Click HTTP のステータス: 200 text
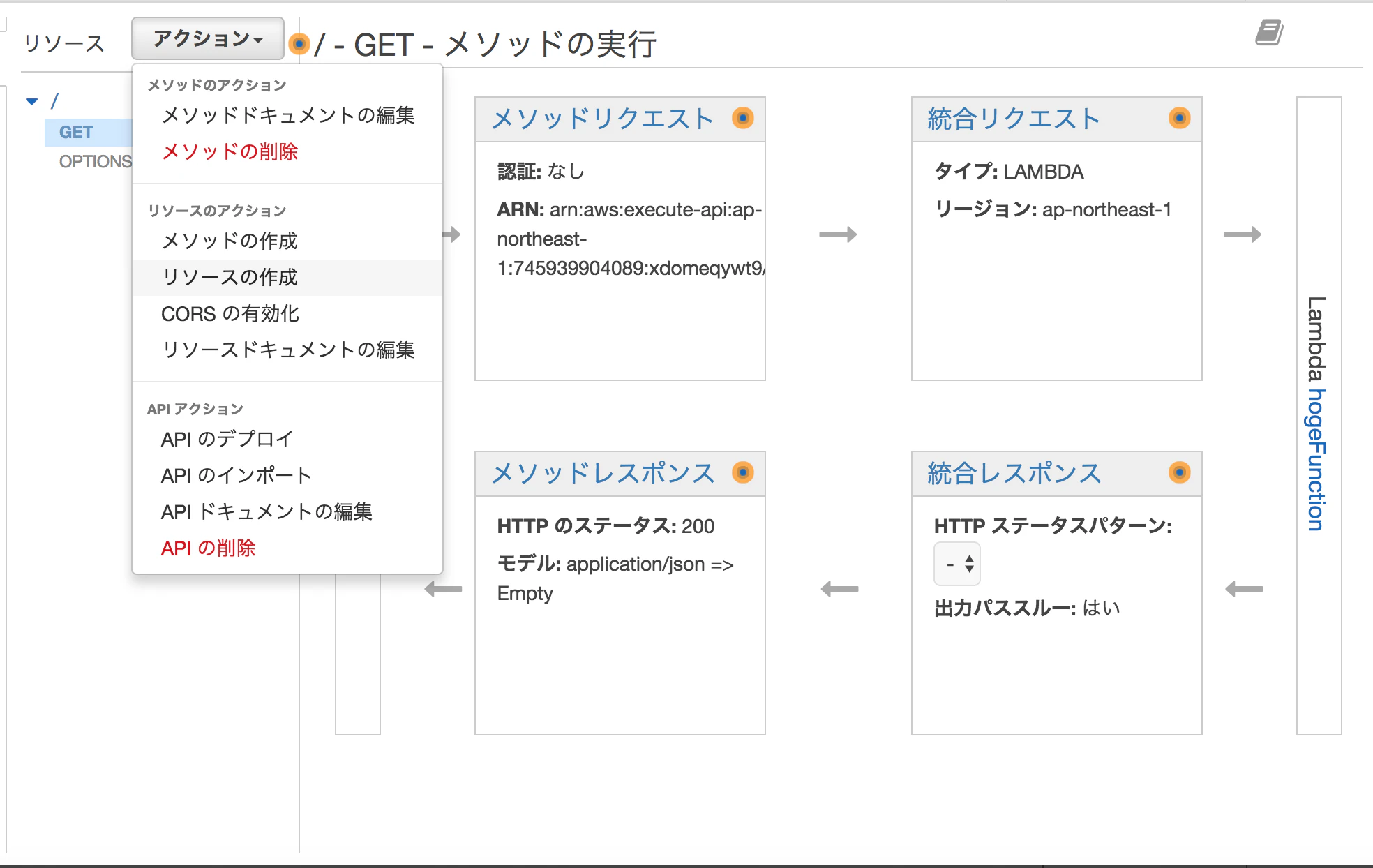The width and height of the screenshot is (1373, 868). pyautogui.click(x=606, y=526)
